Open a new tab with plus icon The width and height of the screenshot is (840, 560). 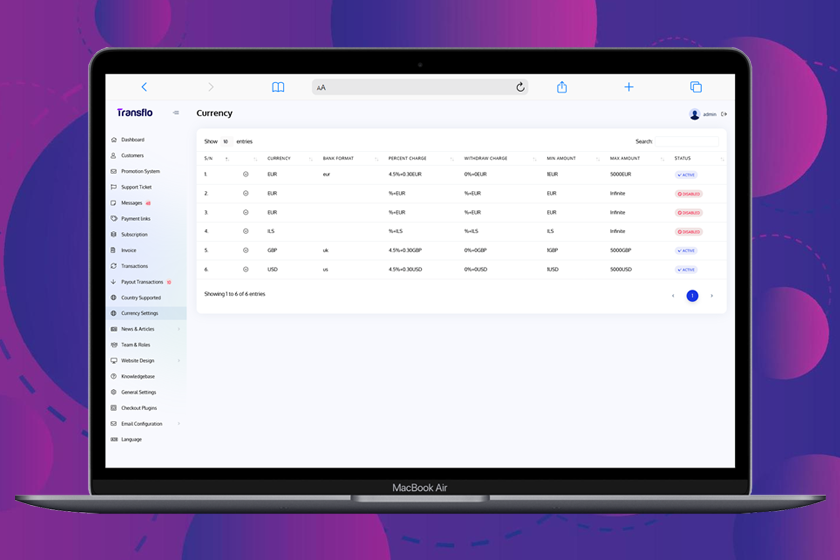coord(629,88)
